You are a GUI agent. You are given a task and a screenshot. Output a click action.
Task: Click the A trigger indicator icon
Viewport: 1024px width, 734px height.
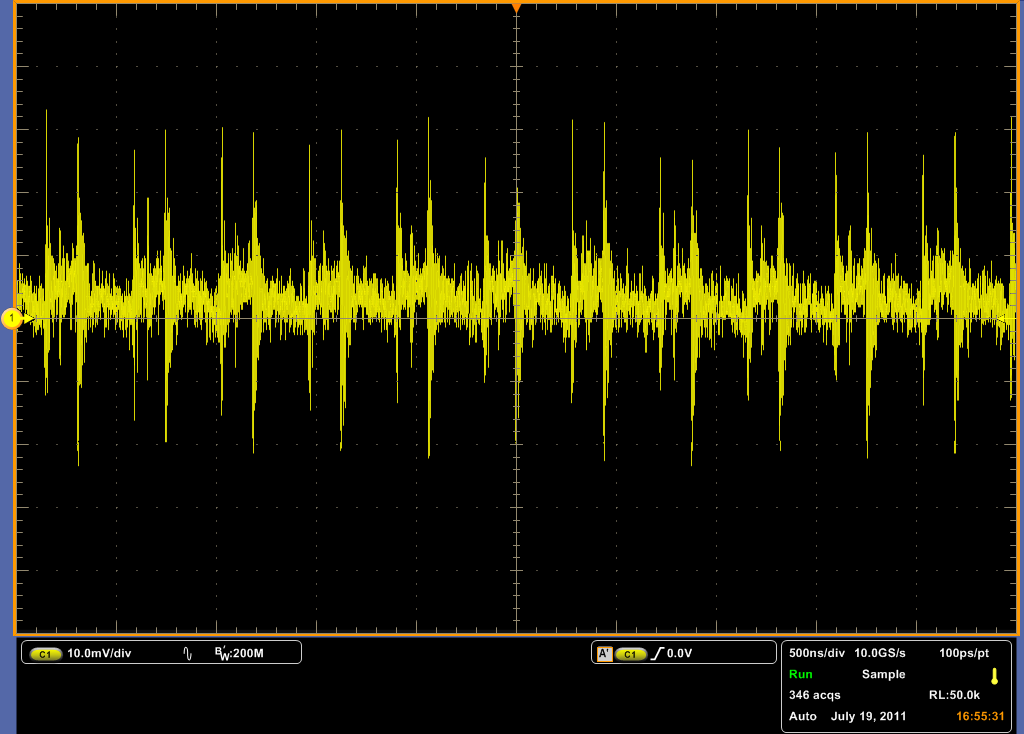605,654
